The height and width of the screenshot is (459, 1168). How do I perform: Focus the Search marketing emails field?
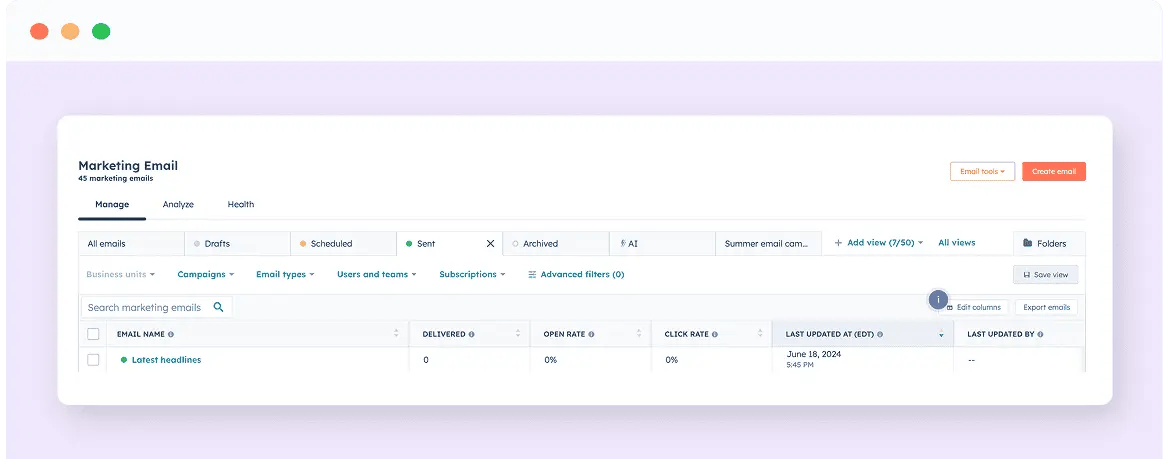156,307
